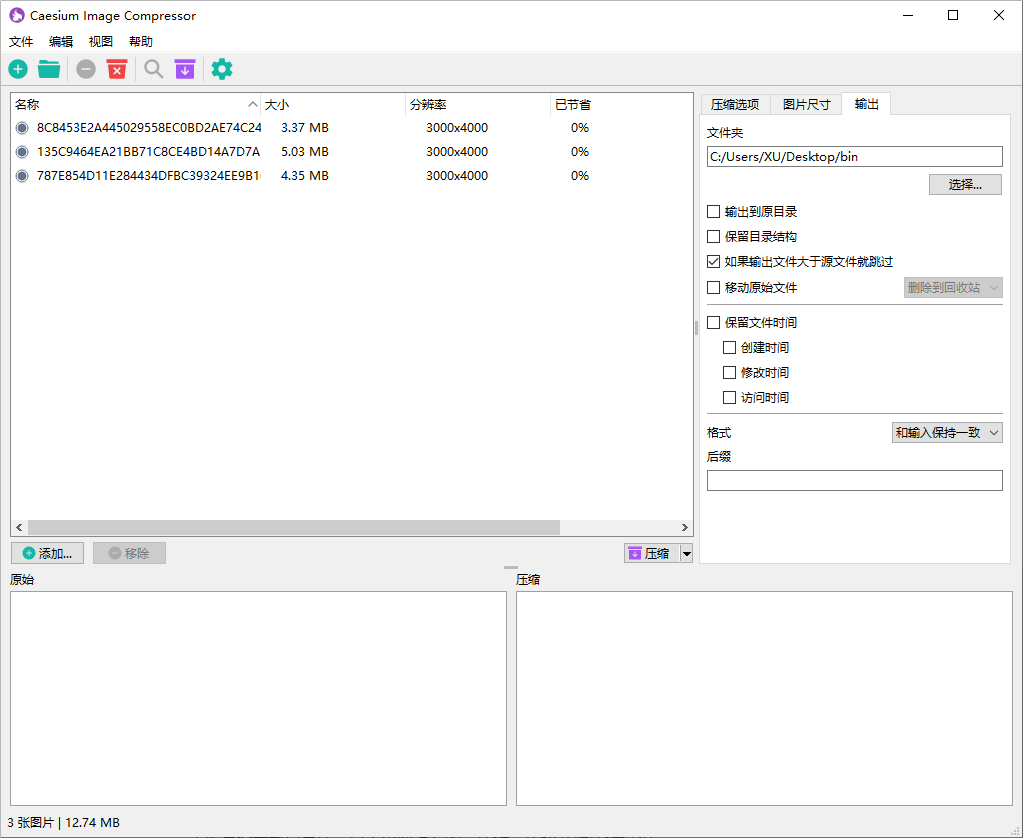
Task: Open the 格式 dropdown showing 和输入保持一致
Action: click(x=946, y=433)
